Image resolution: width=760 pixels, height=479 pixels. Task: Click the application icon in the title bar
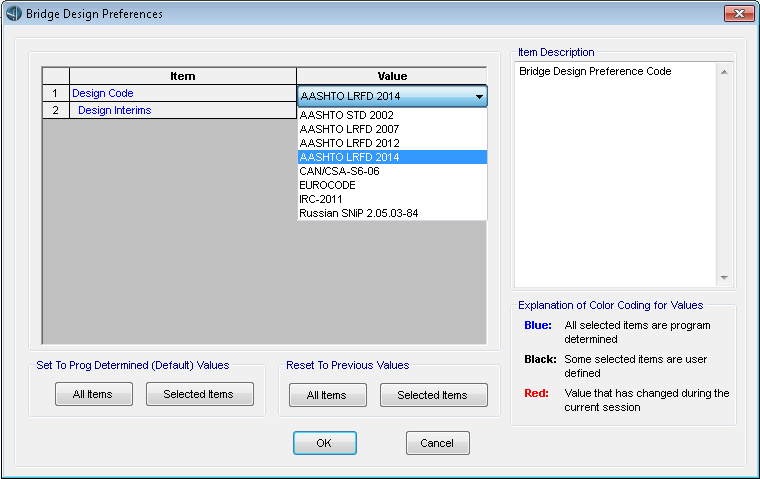14,13
